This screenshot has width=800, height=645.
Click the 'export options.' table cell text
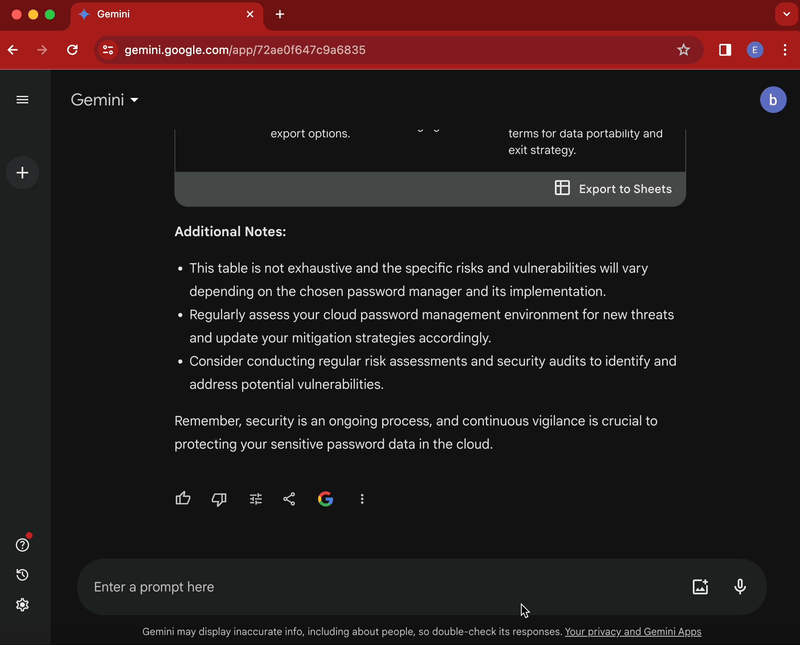tap(310, 134)
